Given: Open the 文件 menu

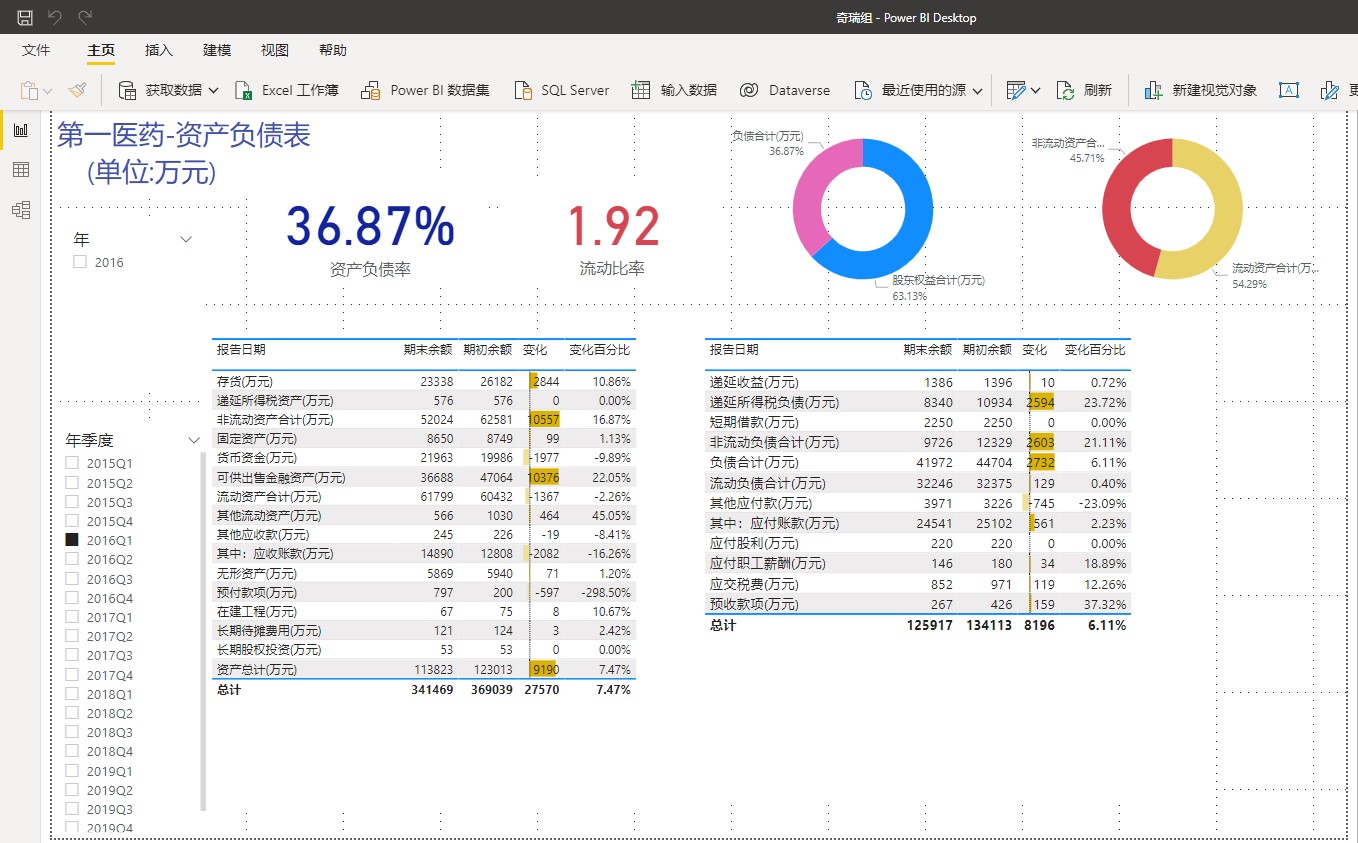Looking at the screenshot, I should click(36, 50).
